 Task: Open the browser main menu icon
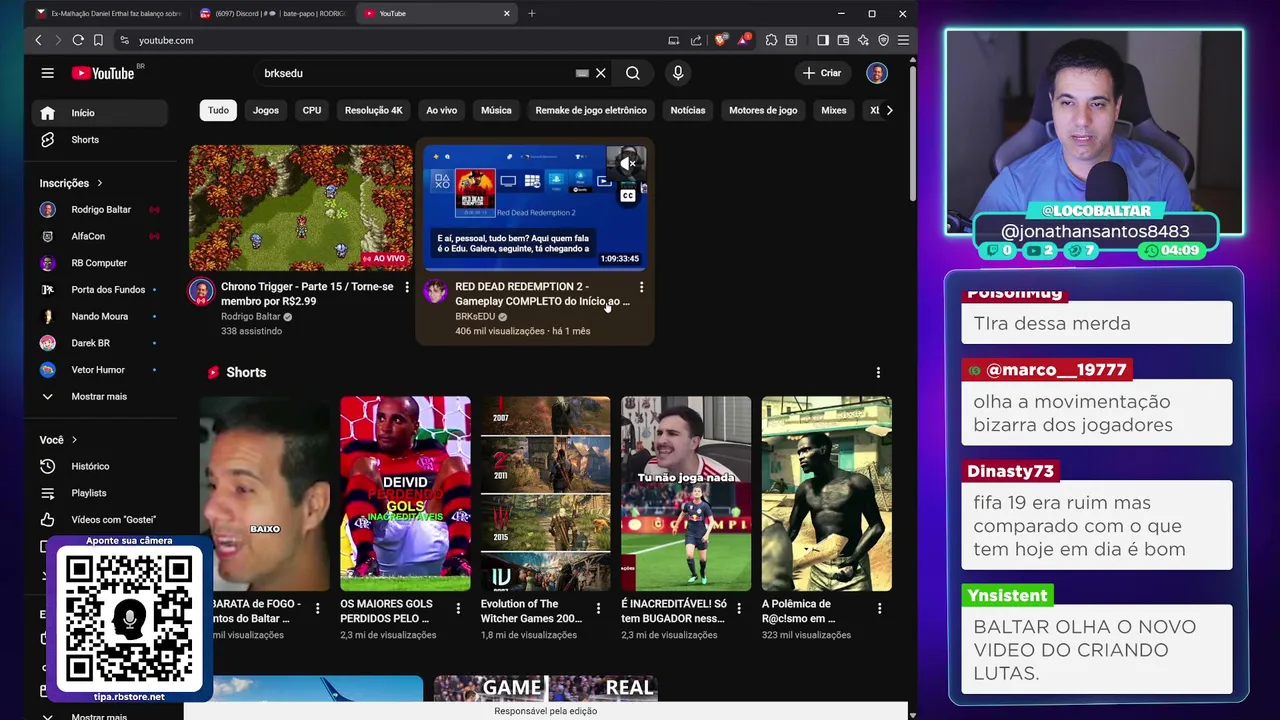point(903,40)
